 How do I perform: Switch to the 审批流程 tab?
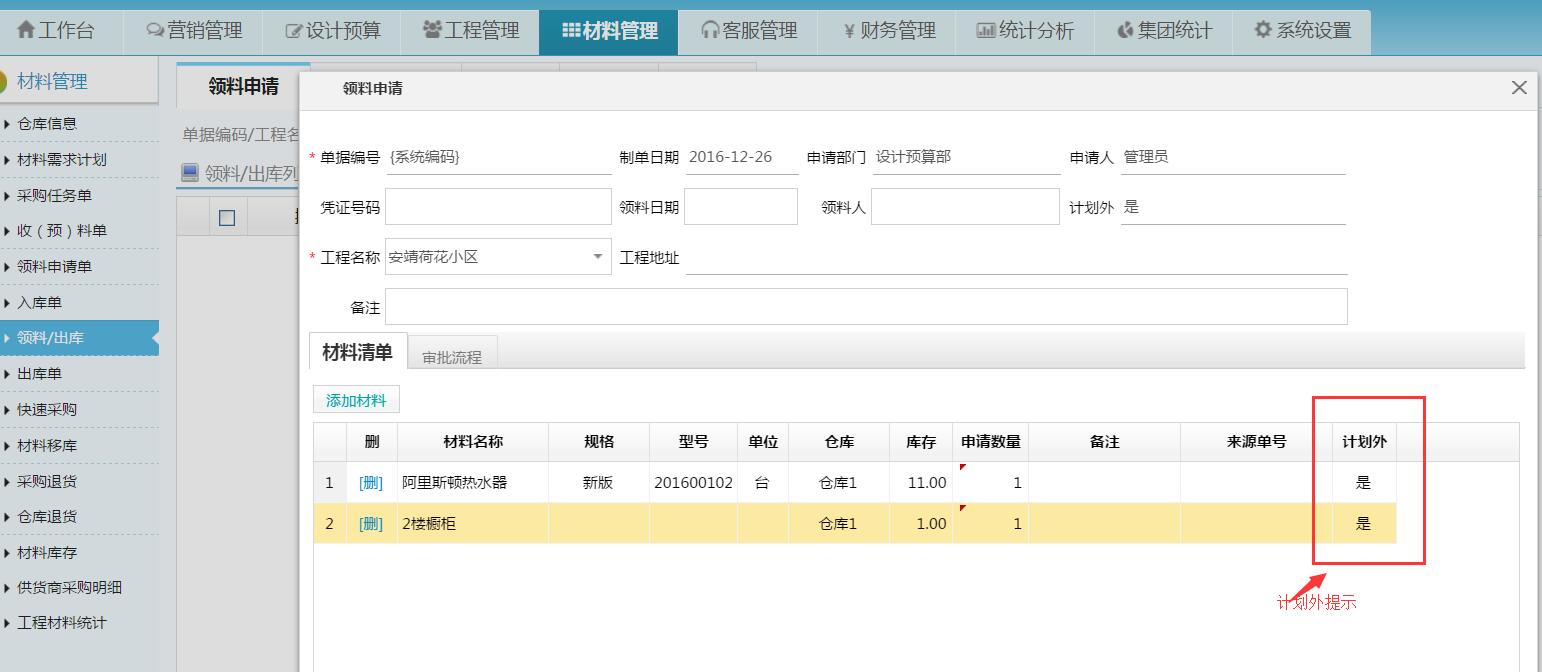(452, 355)
